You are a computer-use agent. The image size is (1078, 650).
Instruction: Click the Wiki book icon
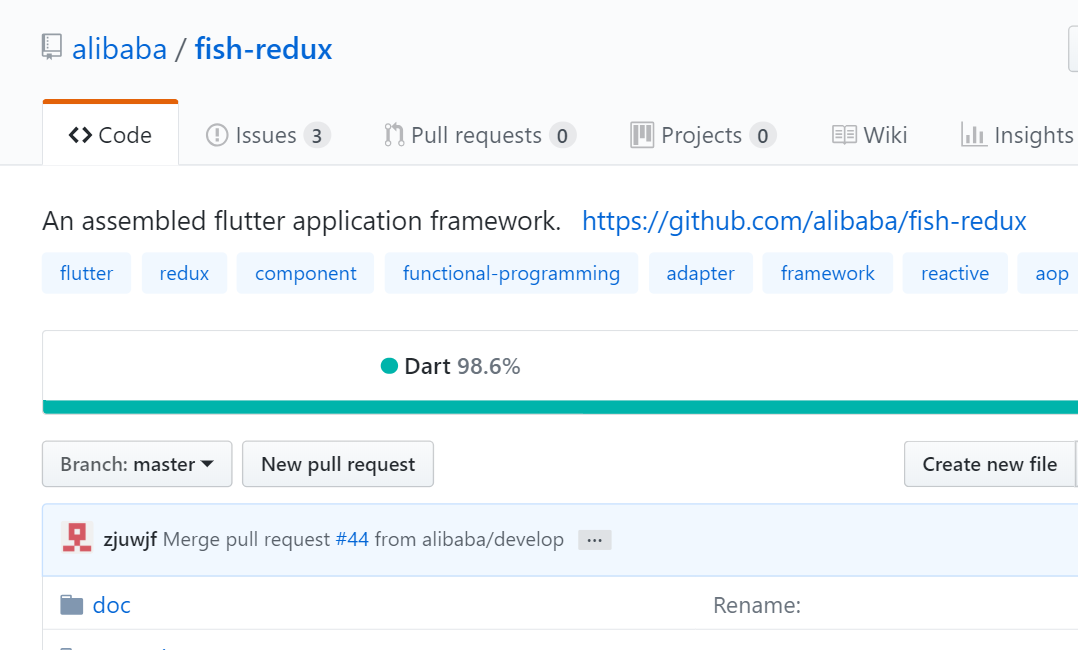click(845, 134)
